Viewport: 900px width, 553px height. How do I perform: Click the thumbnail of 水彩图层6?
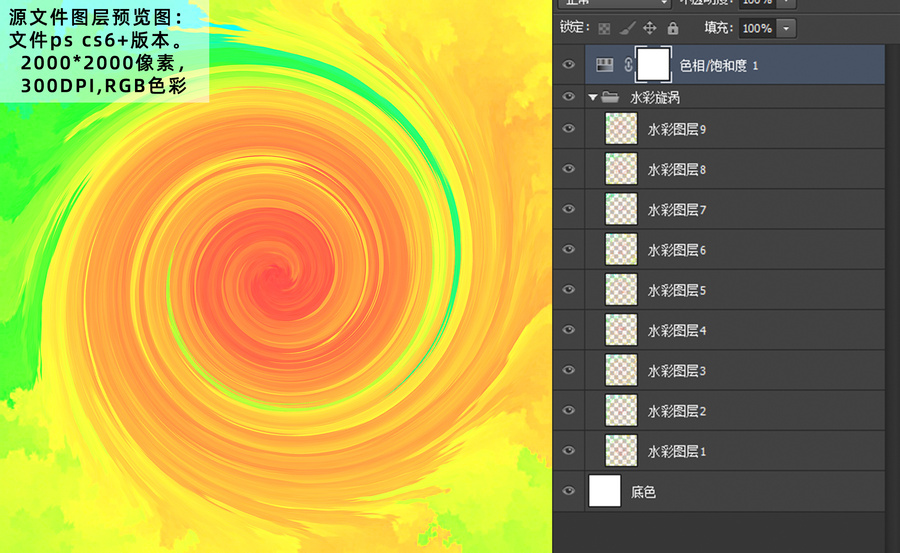point(621,249)
